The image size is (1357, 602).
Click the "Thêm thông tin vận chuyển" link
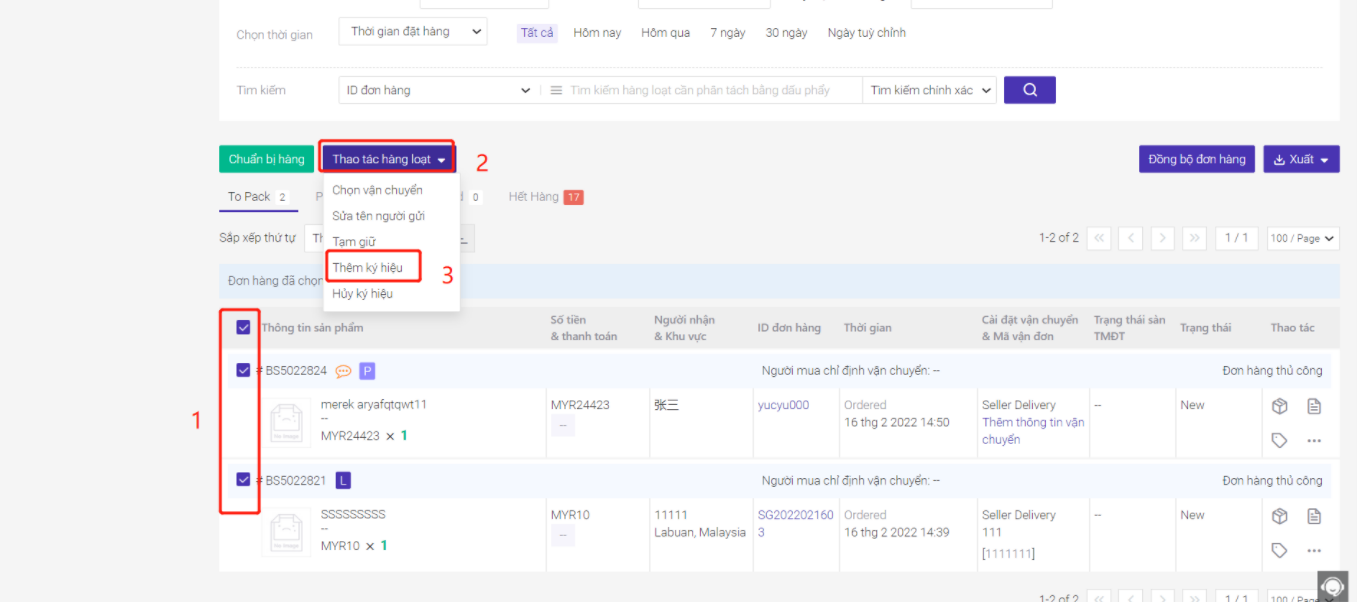point(1032,431)
